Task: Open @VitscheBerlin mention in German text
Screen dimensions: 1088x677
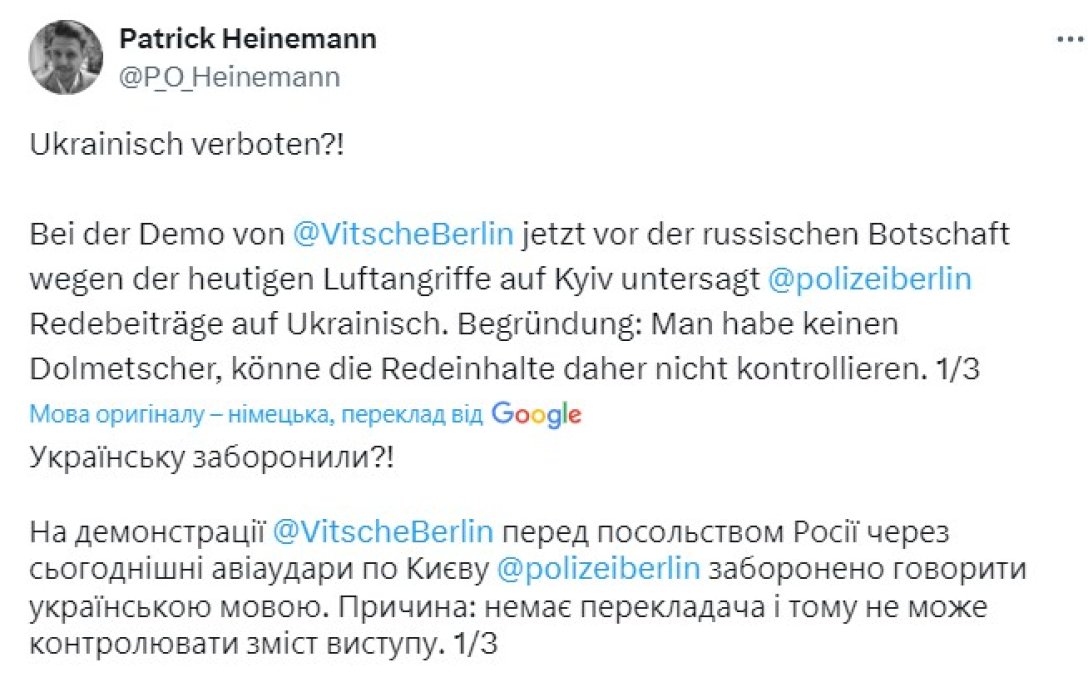Action: click(x=403, y=234)
